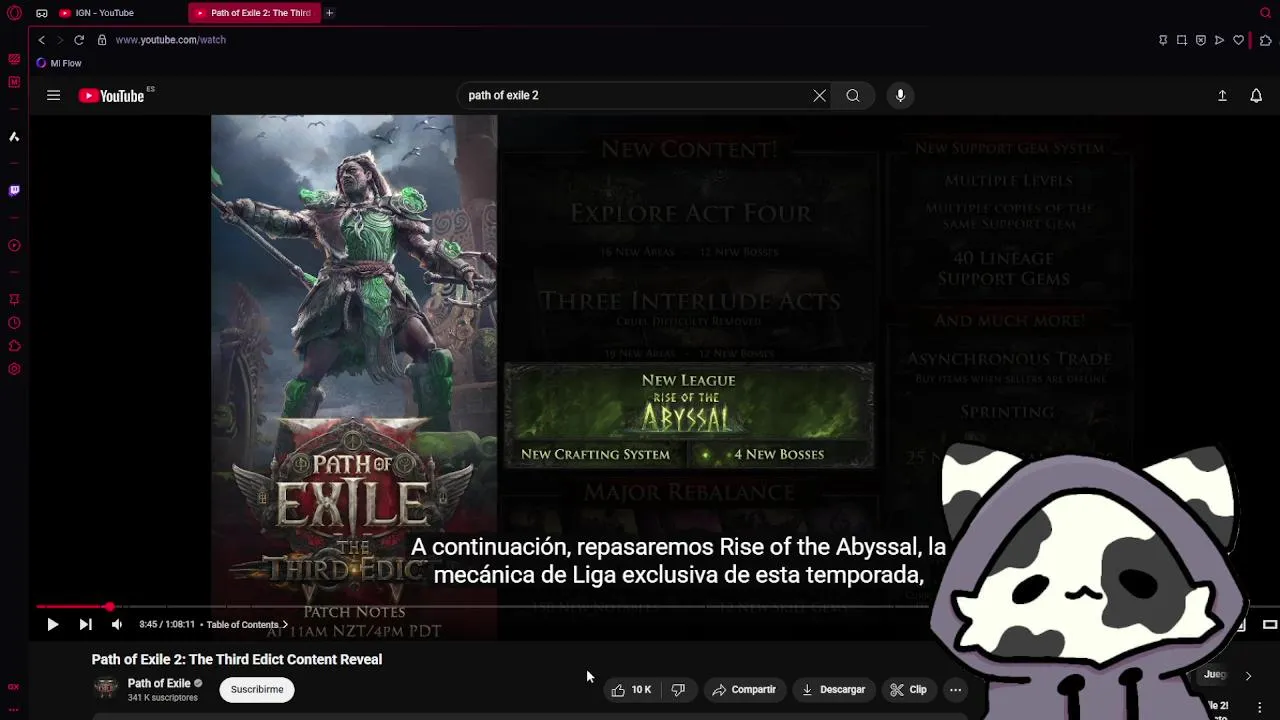This screenshot has height=720, width=1280.
Task: Switch to Path of Exile 2 browser tab
Action: click(253, 13)
